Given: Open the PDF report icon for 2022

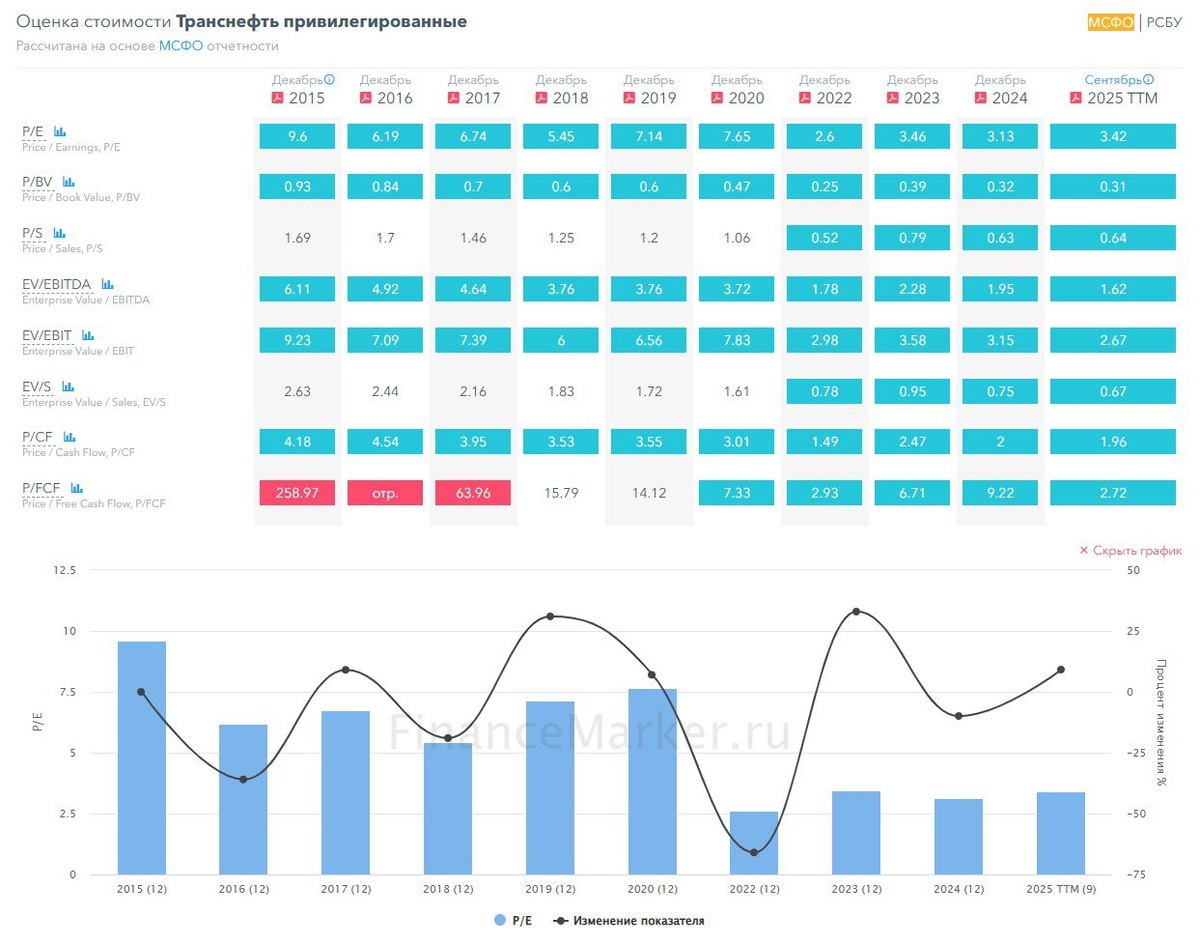Looking at the screenshot, I should 805,98.
